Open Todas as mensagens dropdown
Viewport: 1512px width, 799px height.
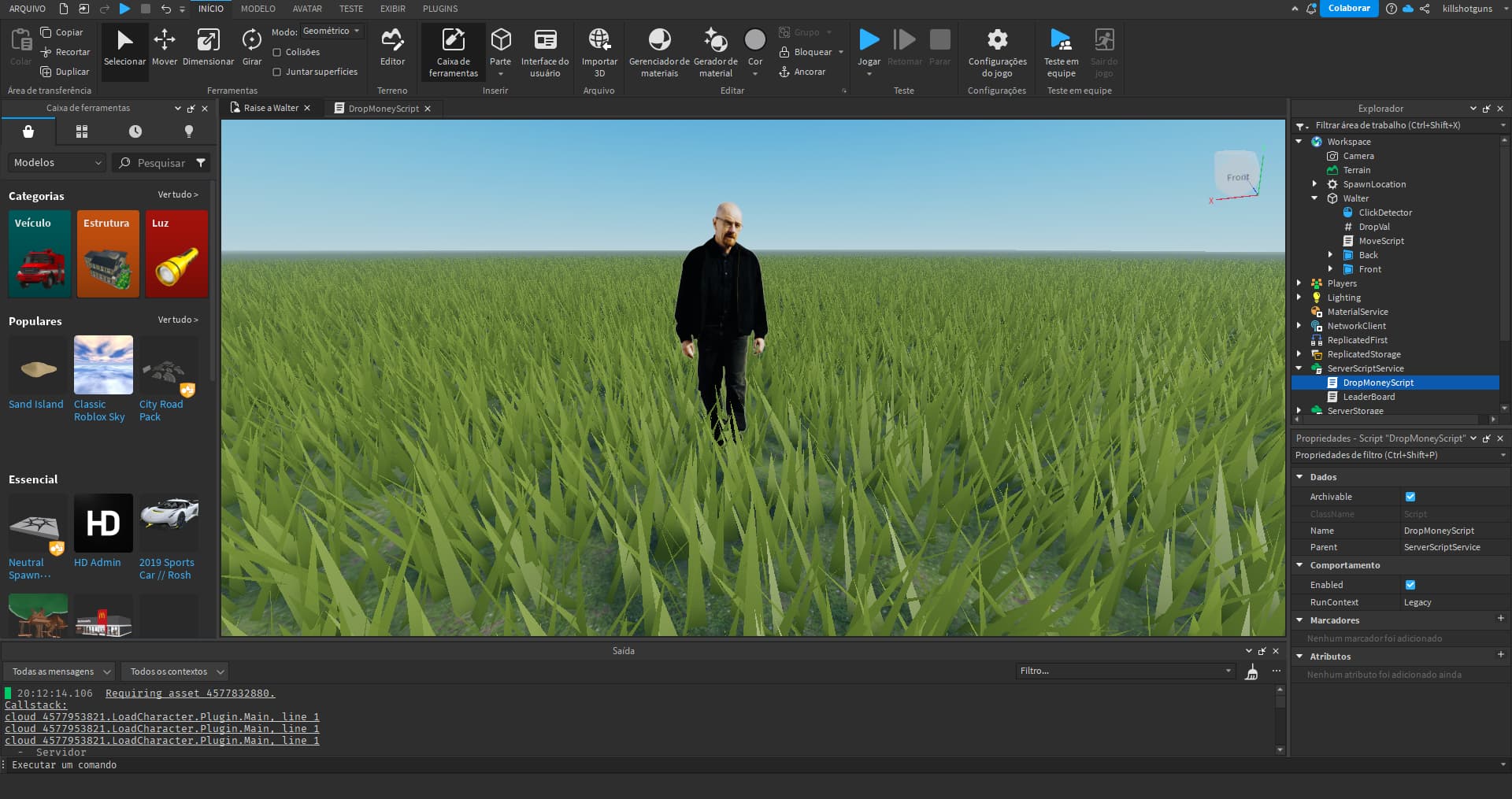(60, 671)
